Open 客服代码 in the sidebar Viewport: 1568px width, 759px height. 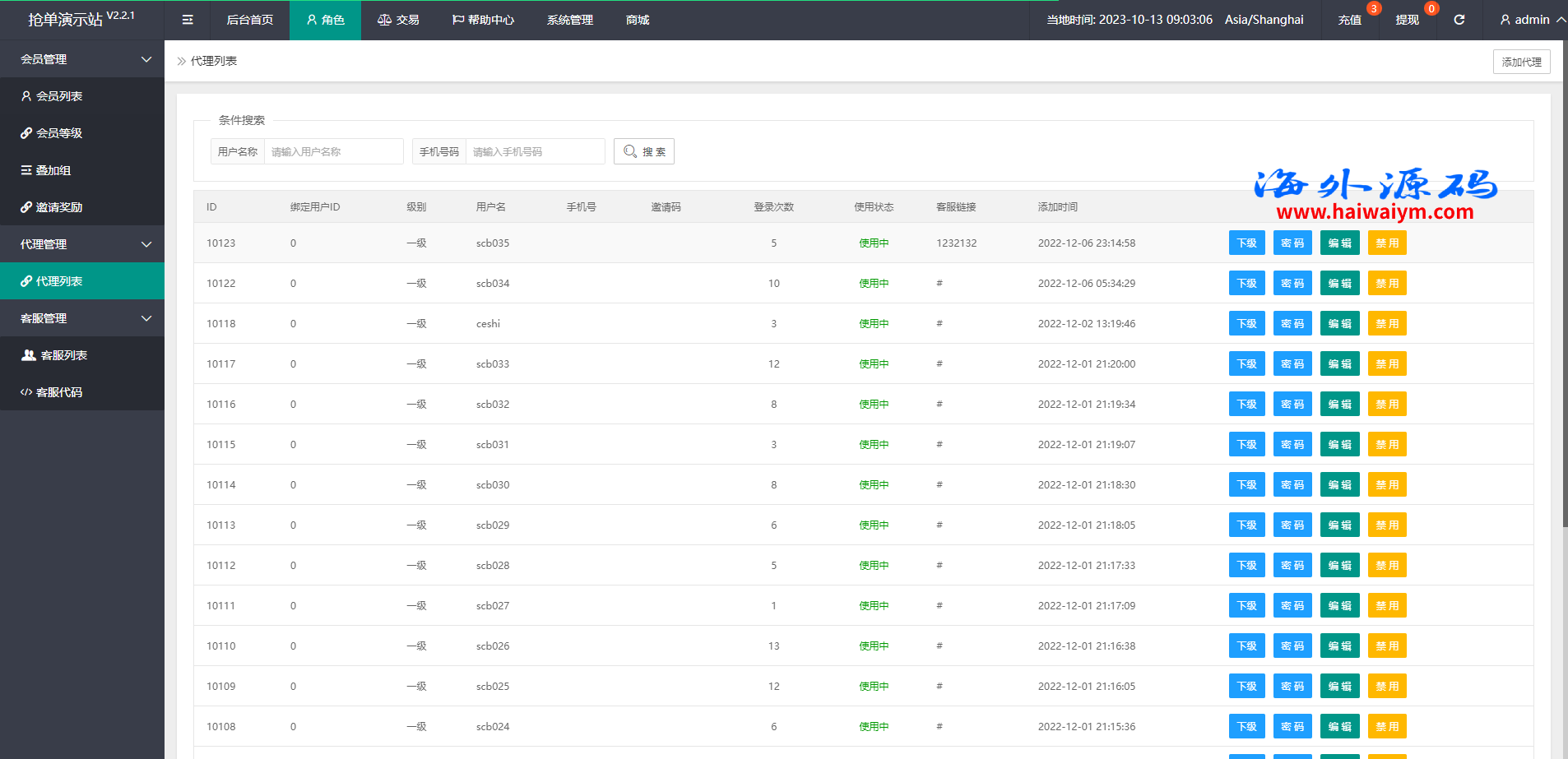click(x=59, y=392)
